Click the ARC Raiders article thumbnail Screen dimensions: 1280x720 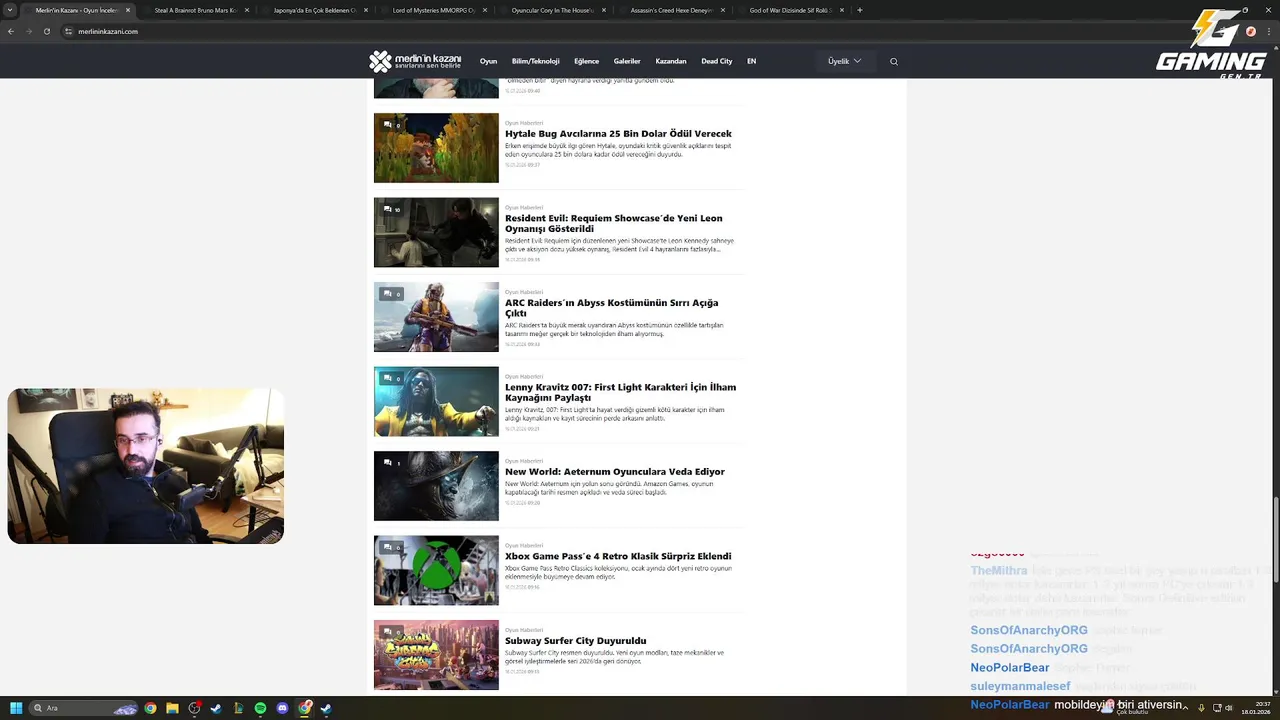436,317
